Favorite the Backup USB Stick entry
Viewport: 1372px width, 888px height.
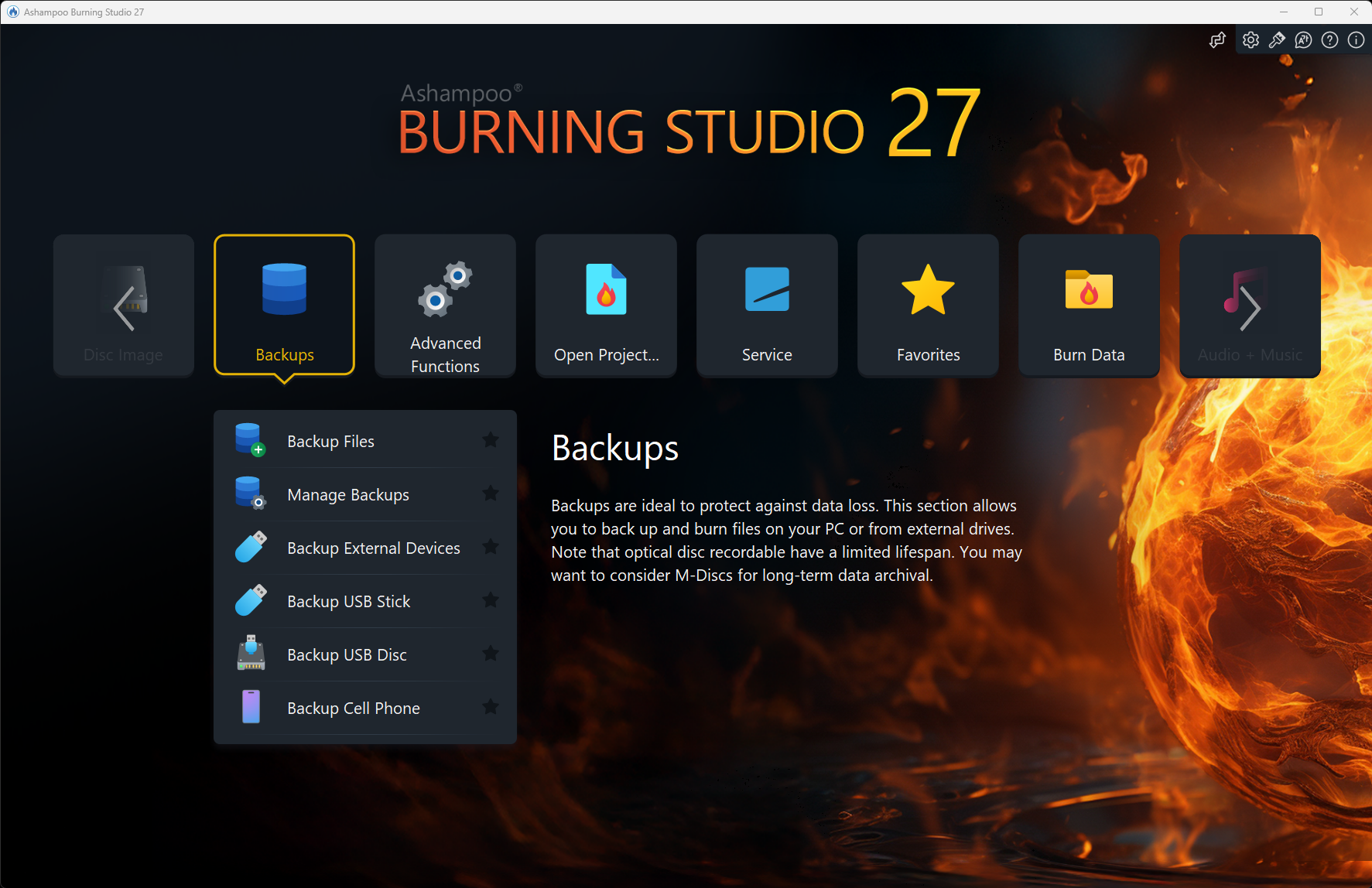[x=491, y=600]
